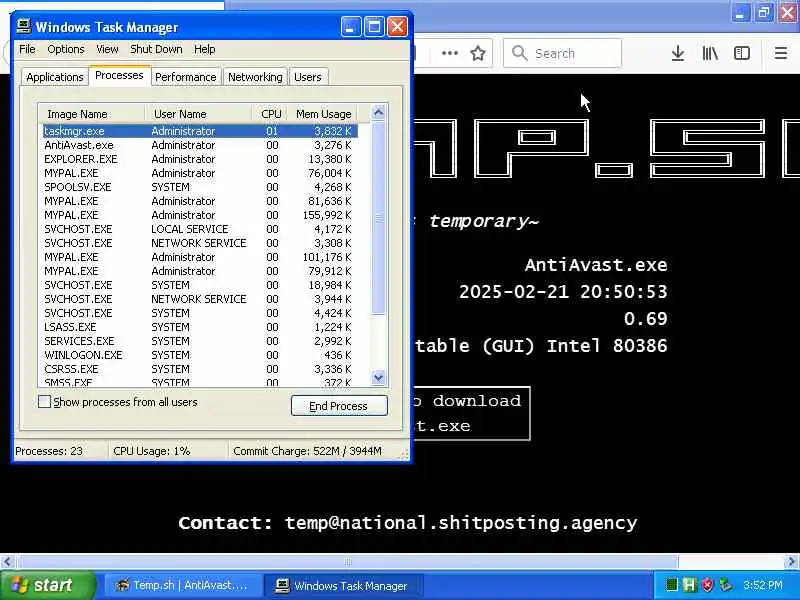Switch to Temp.sh AntiAvast taskbar button

point(182,585)
